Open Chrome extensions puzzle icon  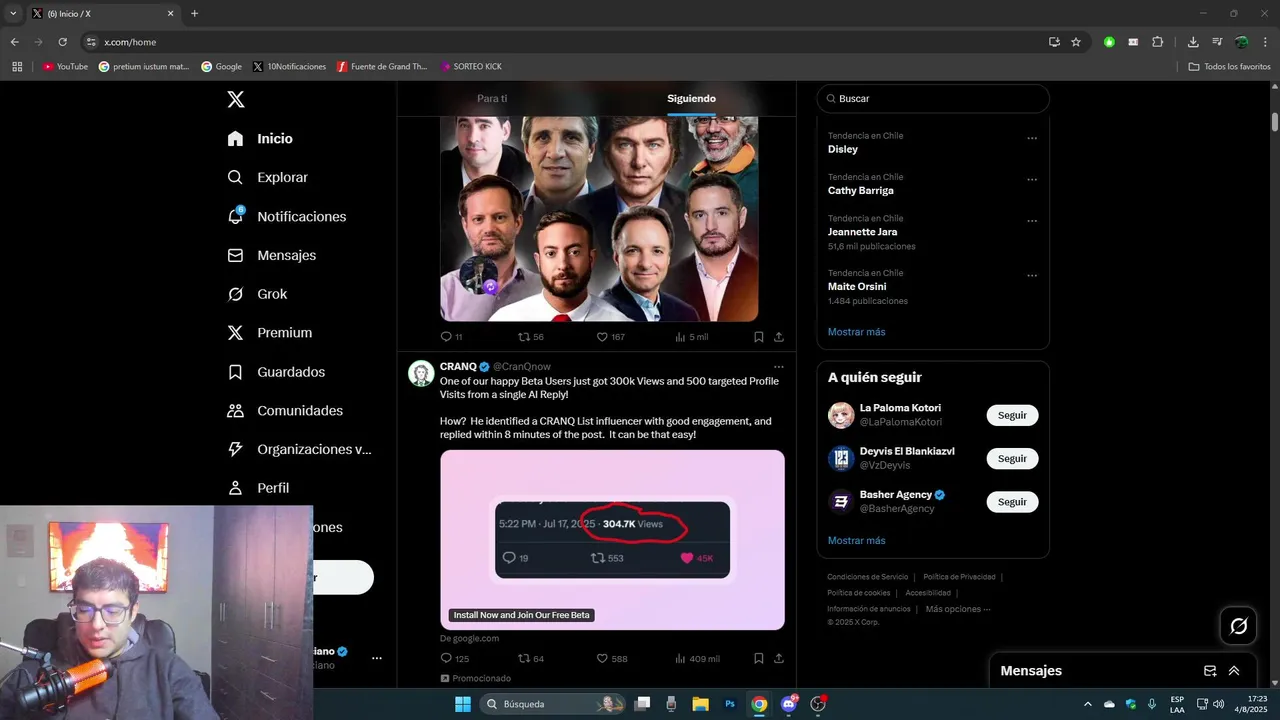[1157, 42]
